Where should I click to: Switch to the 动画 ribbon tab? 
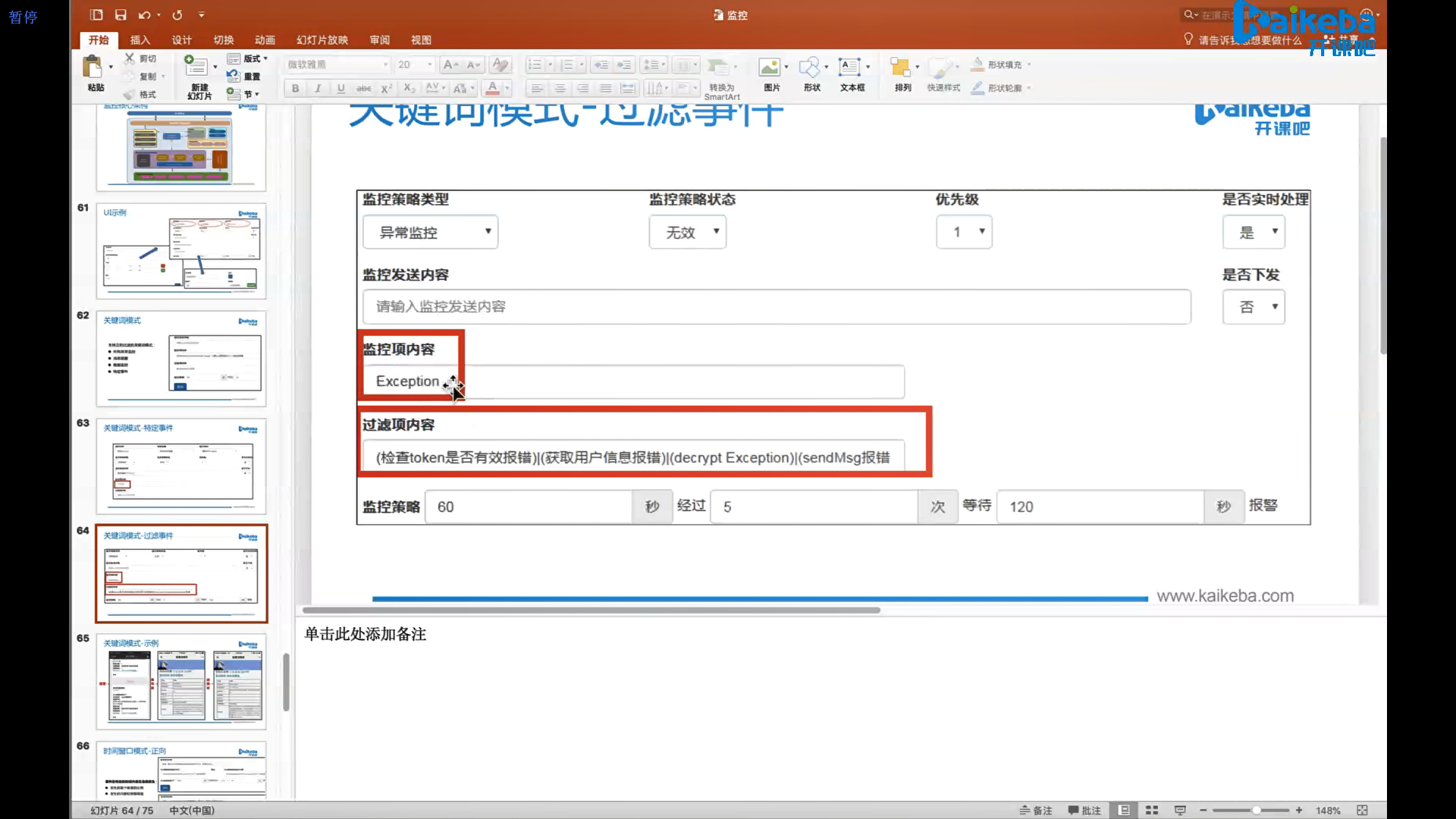click(x=265, y=40)
